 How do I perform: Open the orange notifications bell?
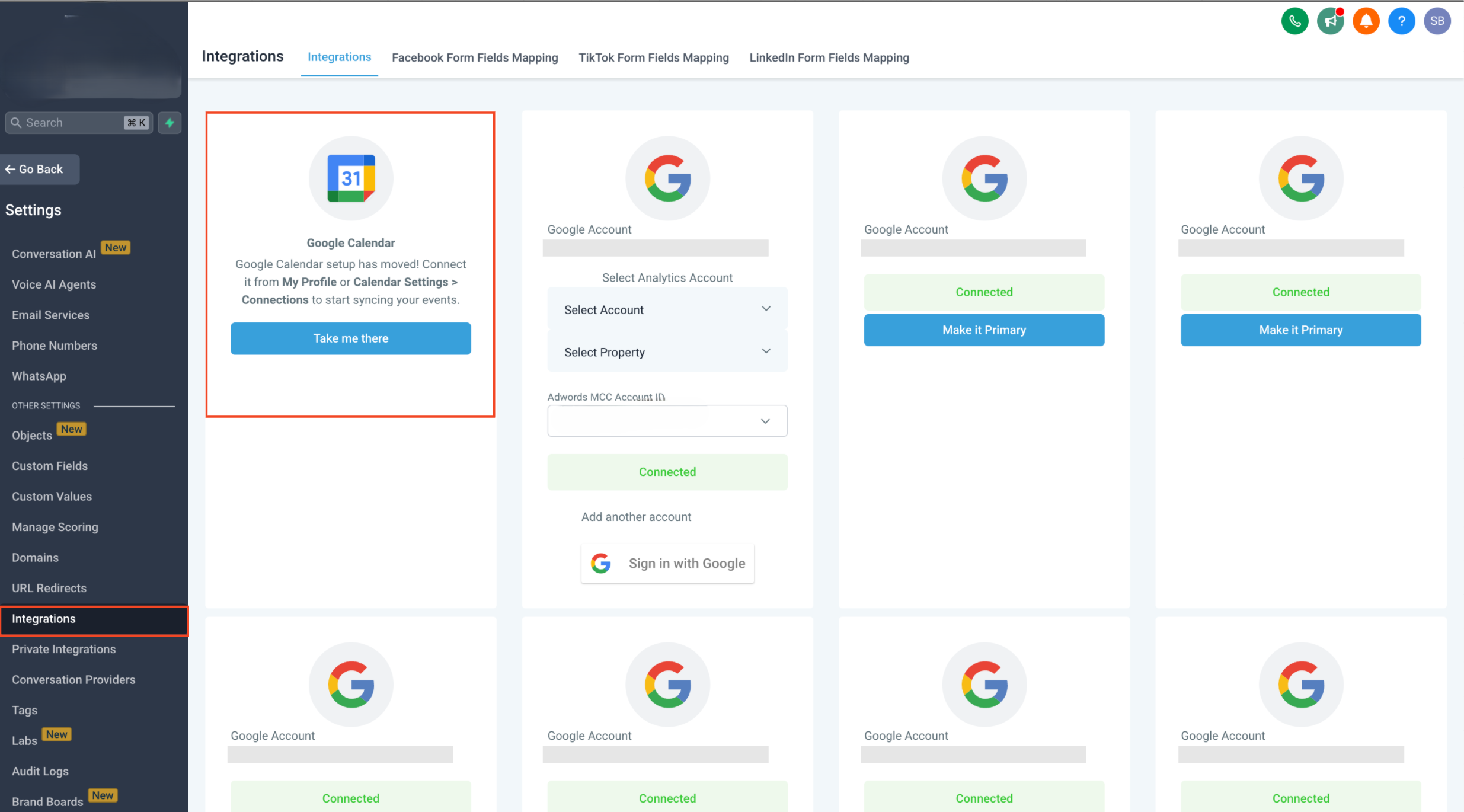(1366, 21)
